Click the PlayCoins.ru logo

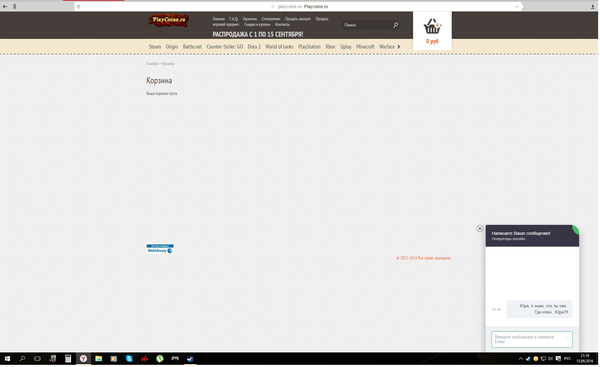coord(168,20)
